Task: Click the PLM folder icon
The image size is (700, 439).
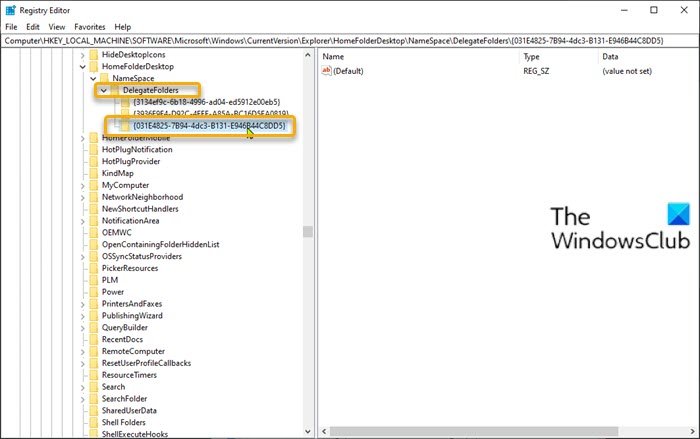Action: point(94,280)
